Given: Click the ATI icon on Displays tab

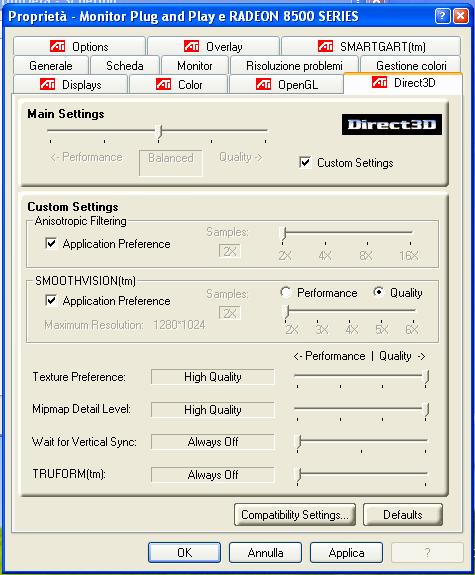Looking at the screenshot, I should pyautogui.click(x=47, y=84).
